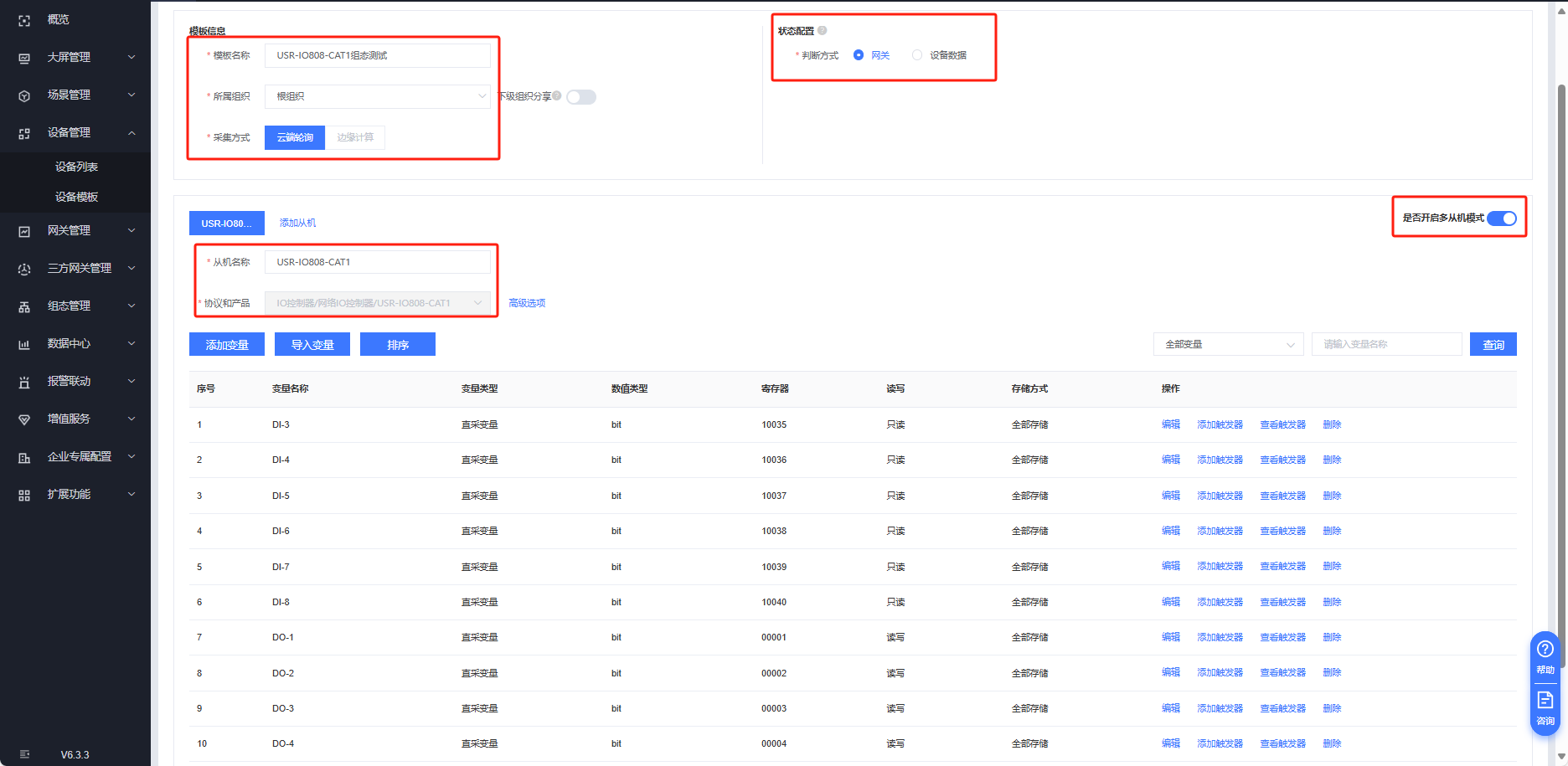This screenshot has height=766, width=1568.
Task: Expand the 数据中心 menu chevron
Action: pyautogui.click(x=132, y=343)
